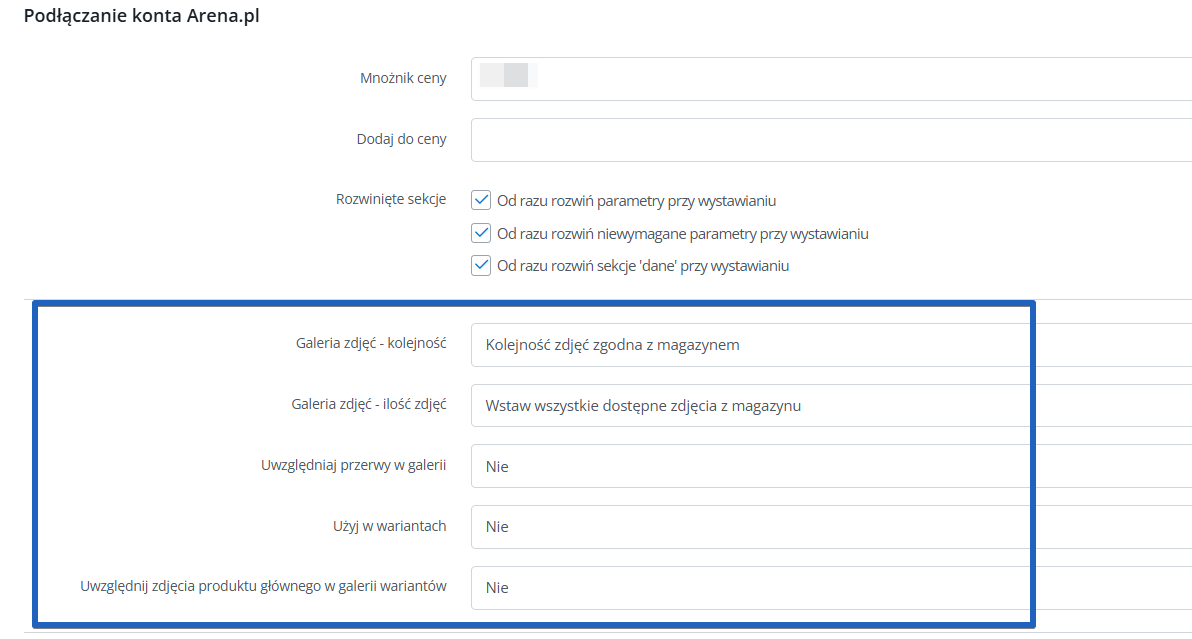Click the 'Galeria zdjęć - kolejność' label

coord(371,343)
